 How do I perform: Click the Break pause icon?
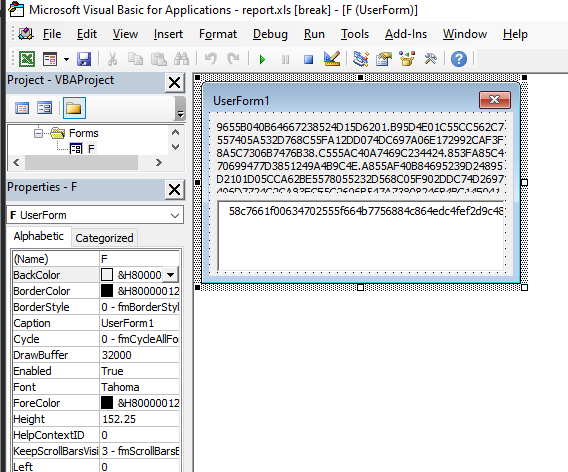tap(285, 59)
